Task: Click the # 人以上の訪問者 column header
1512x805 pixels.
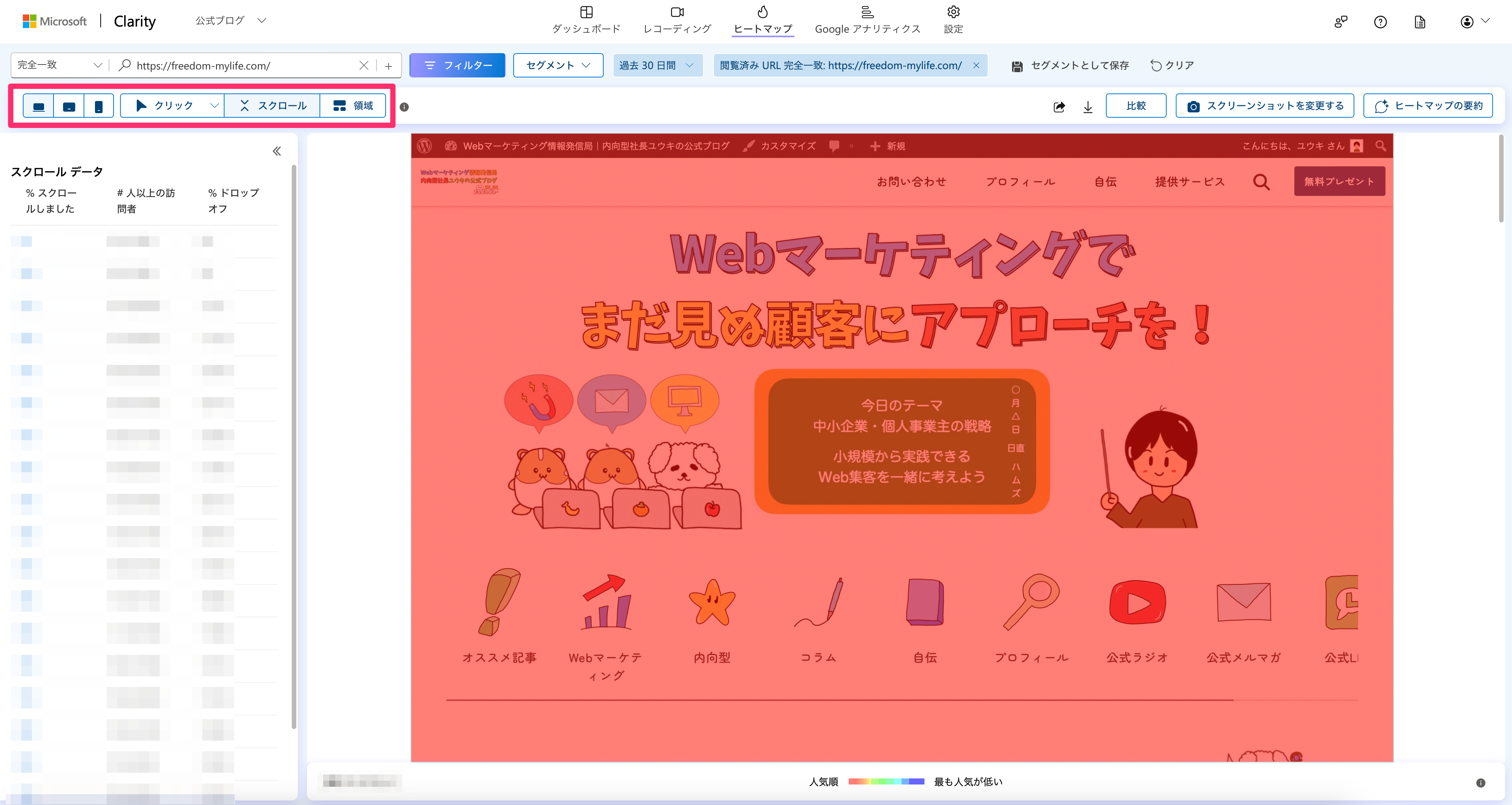Action: tap(146, 200)
